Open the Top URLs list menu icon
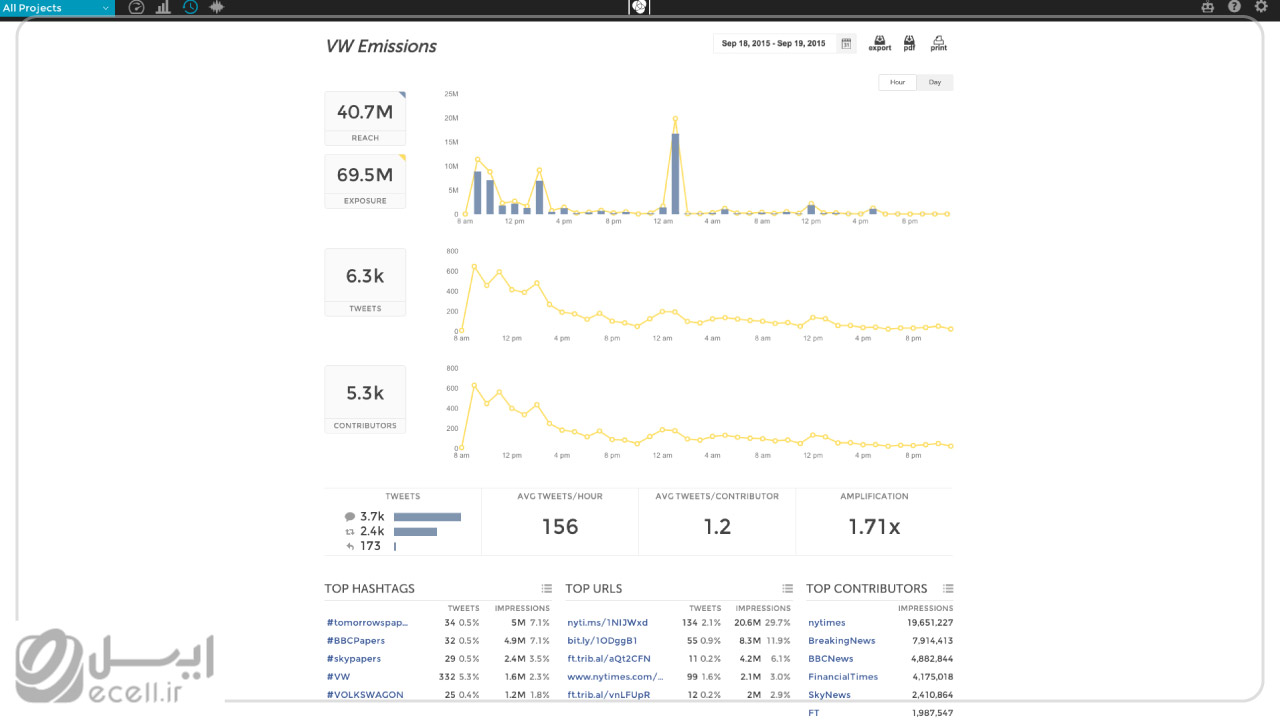This screenshot has height=720, width=1280. (788, 589)
